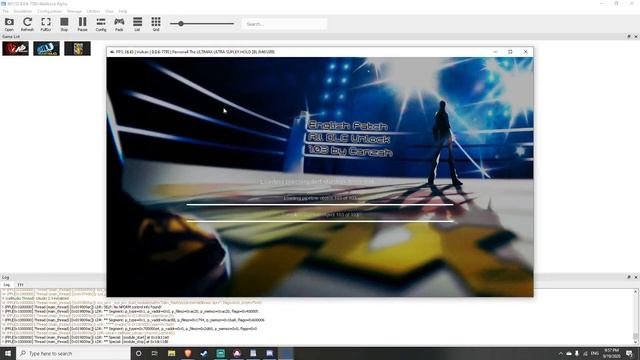Click the ENG language indicator
The image size is (640, 360).
point(595,353)
